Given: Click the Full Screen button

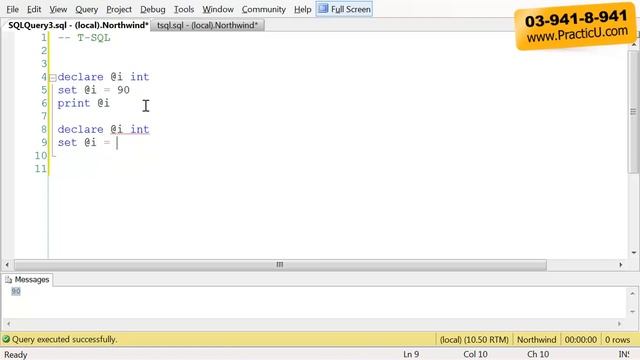Looking at the screenshot, I should click(x=344, y=9).
